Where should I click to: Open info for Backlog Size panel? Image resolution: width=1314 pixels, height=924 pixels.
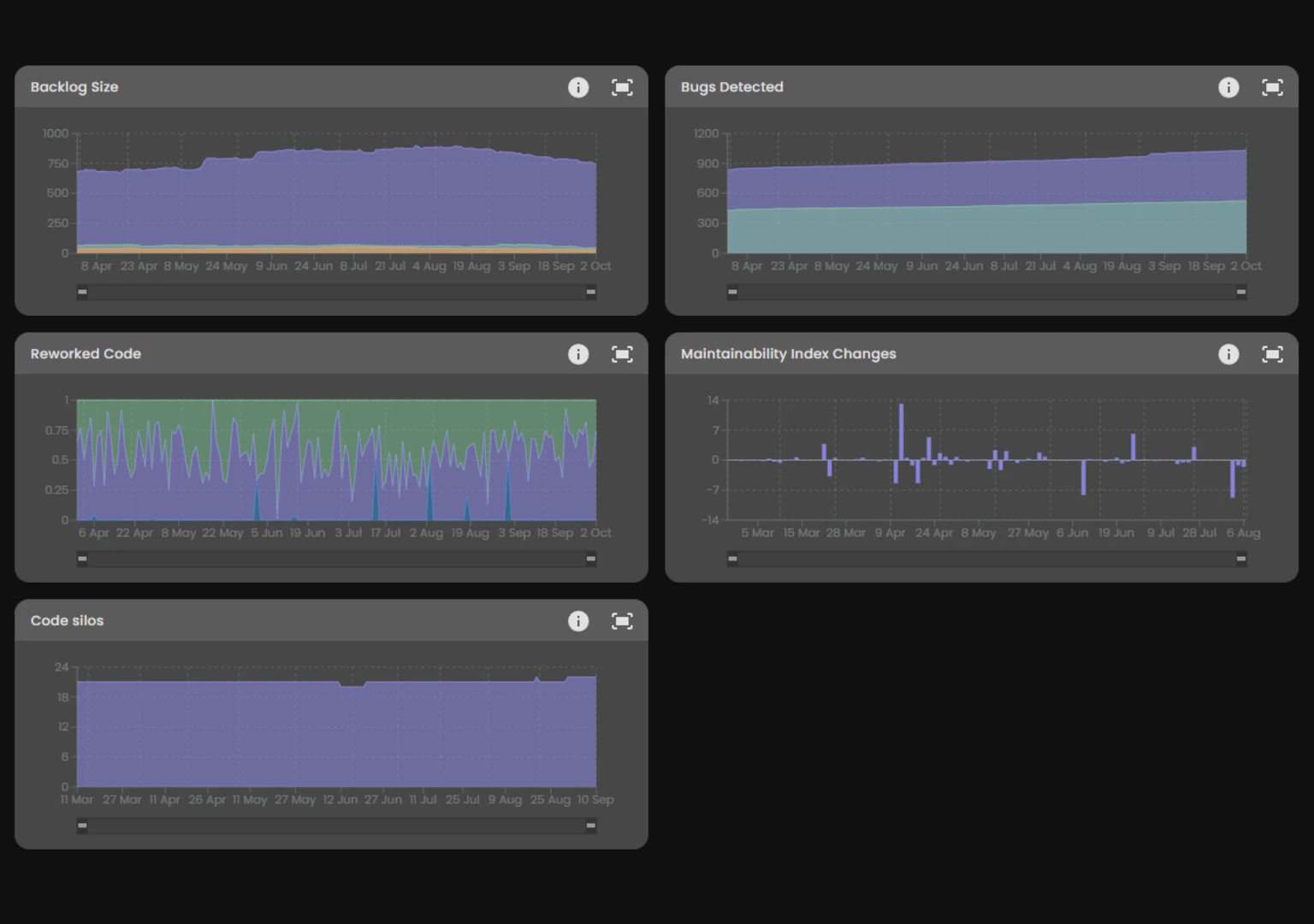tap(578, 87)
